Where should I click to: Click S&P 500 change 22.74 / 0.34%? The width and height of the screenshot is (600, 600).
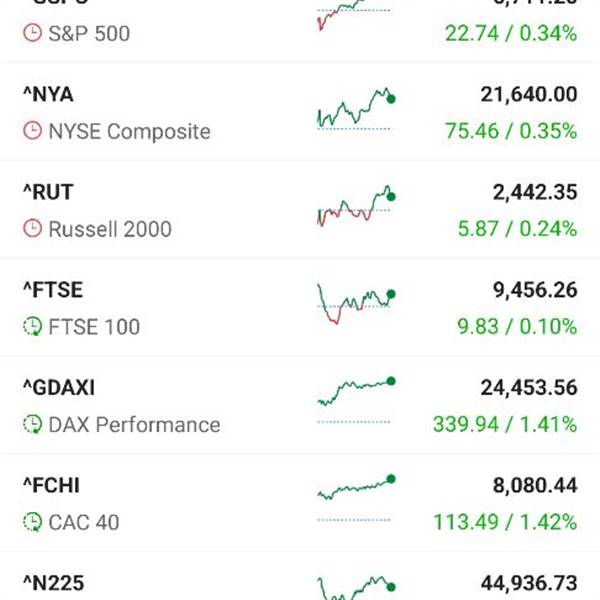(510, 33)
